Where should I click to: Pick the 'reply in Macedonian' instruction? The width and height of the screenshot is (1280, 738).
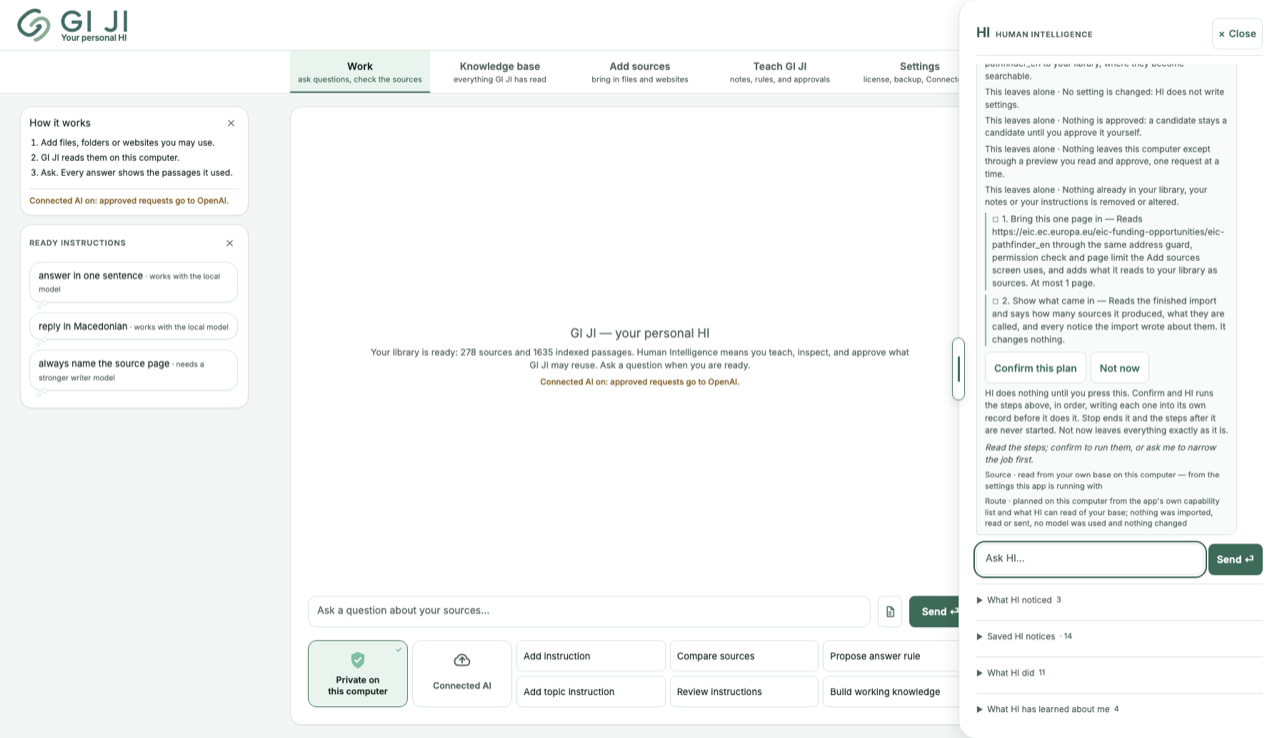click(x=134, y=326)
